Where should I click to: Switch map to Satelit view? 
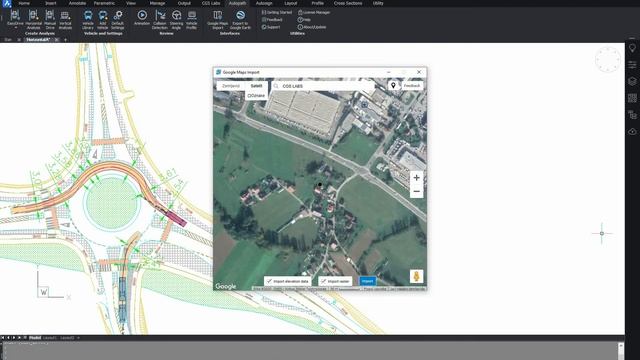tap(256, 86)
